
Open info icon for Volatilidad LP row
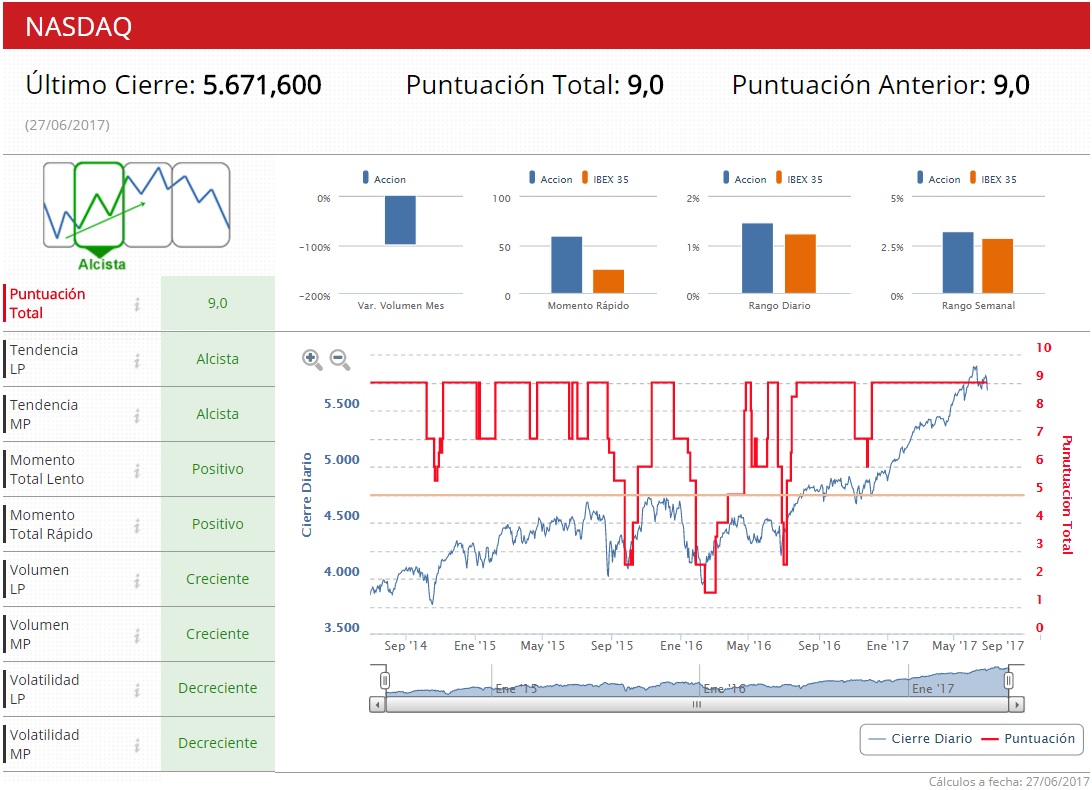(x=137, y=690)
